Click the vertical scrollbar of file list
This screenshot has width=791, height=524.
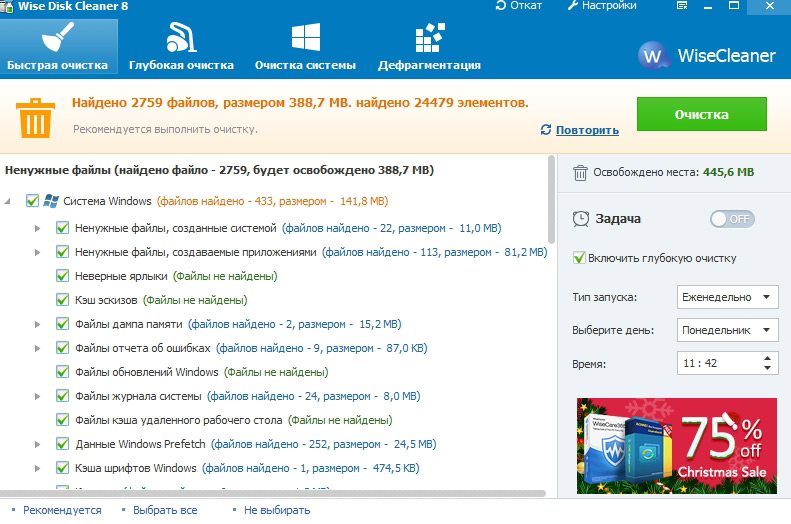551,200
